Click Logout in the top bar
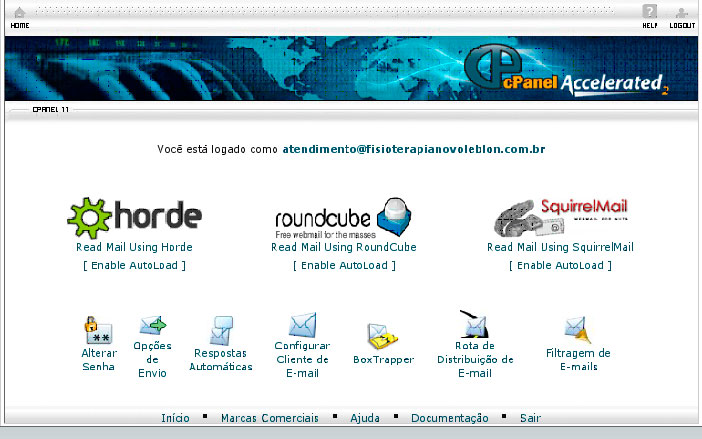Viewport: 702px width, 439px height. [681, 15]
